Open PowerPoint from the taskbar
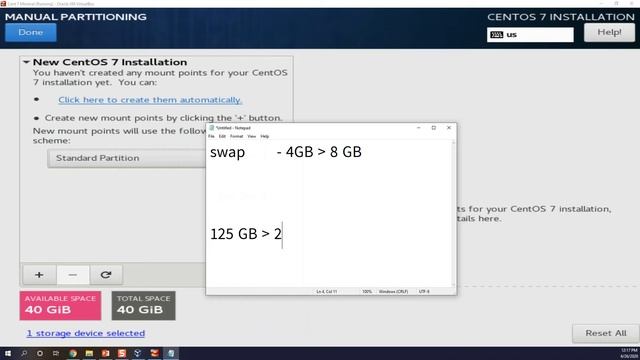 (x=106, y=353)
